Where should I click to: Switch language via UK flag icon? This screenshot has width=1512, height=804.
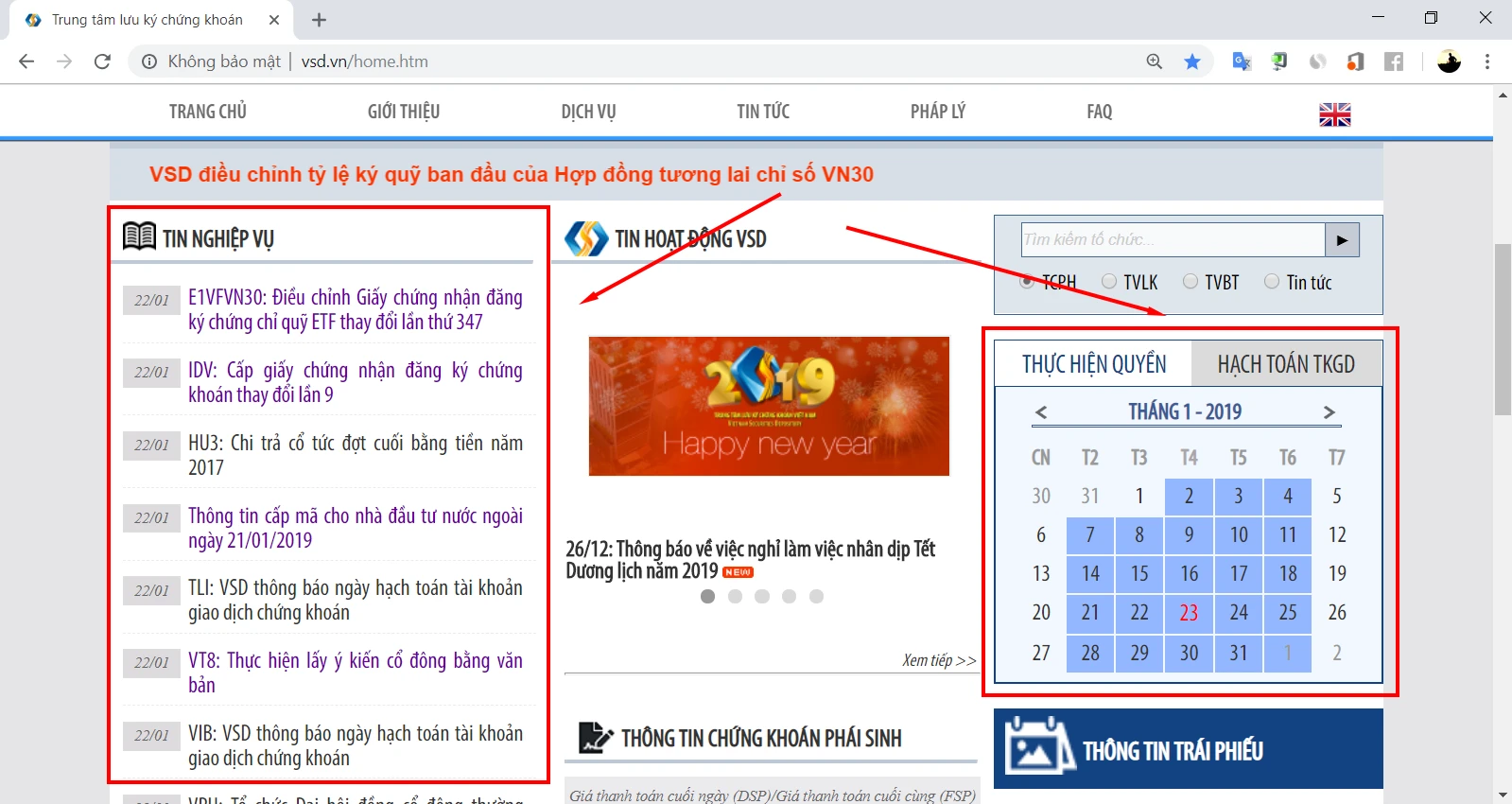[1335, 114]
